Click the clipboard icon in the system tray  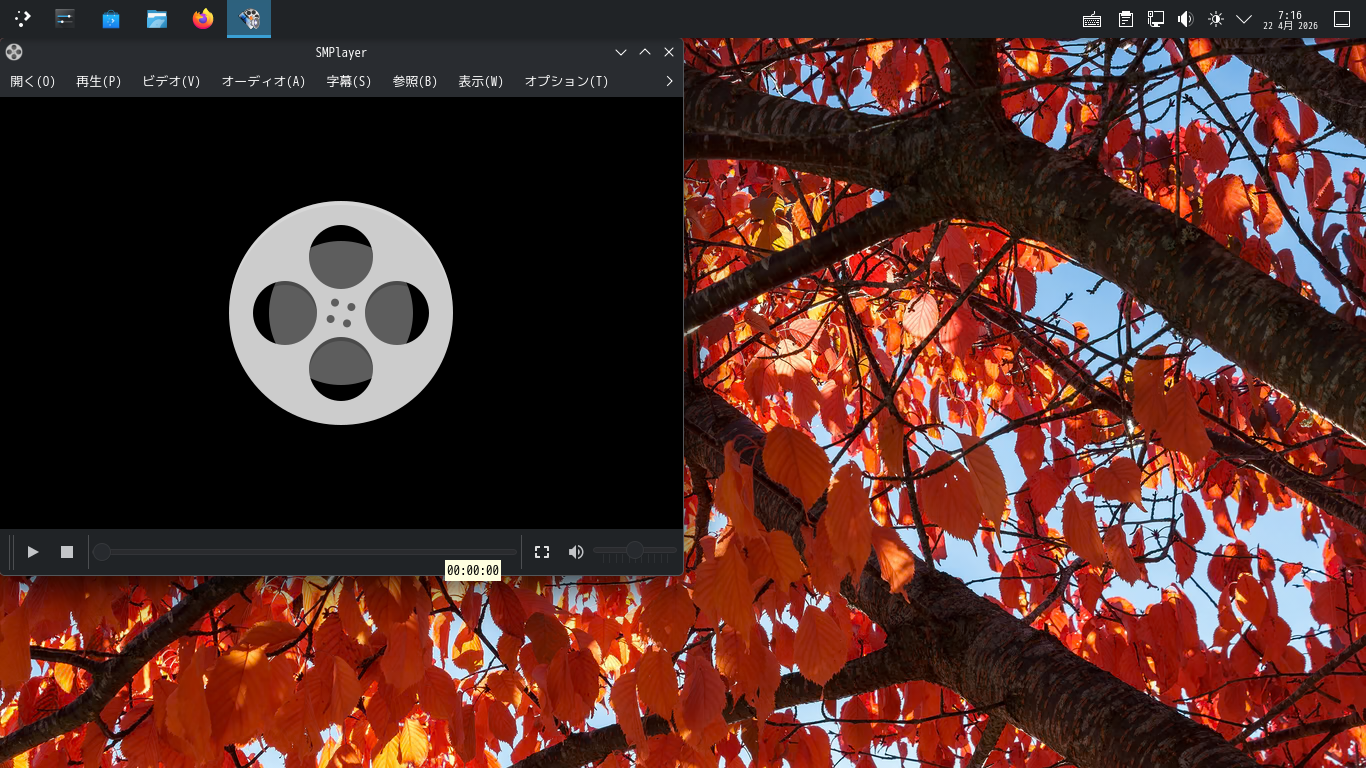pos(1125,18)
